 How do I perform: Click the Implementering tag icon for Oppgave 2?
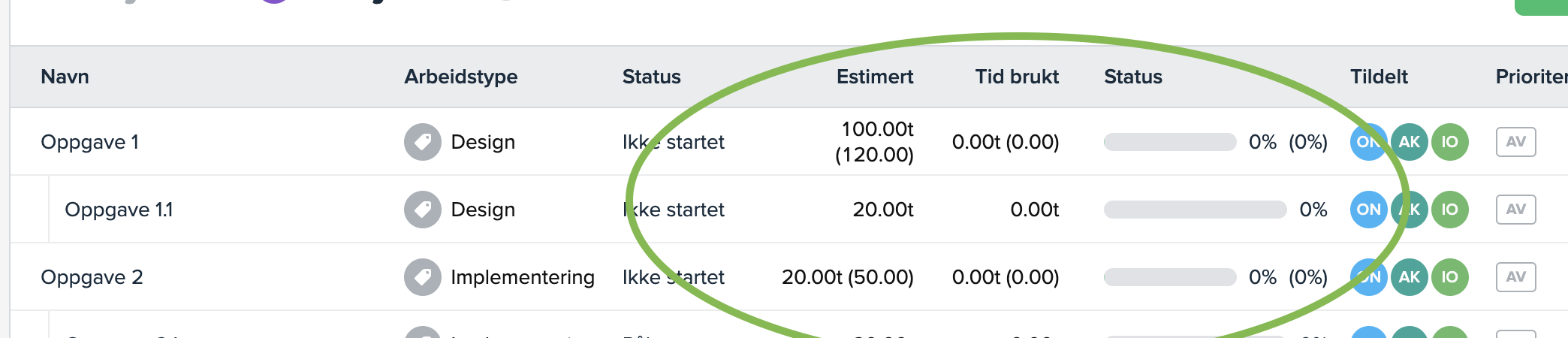coord(423,277)
